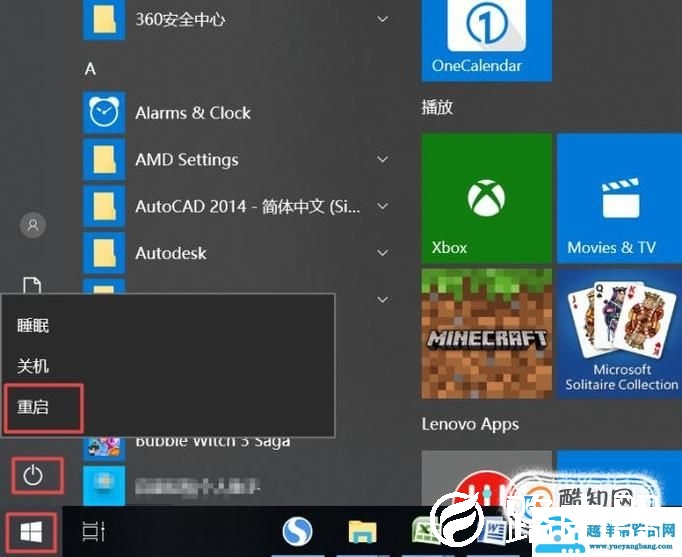Expand the AMD Settings chevron
682x557 pixels.
(x=383, y=159)
